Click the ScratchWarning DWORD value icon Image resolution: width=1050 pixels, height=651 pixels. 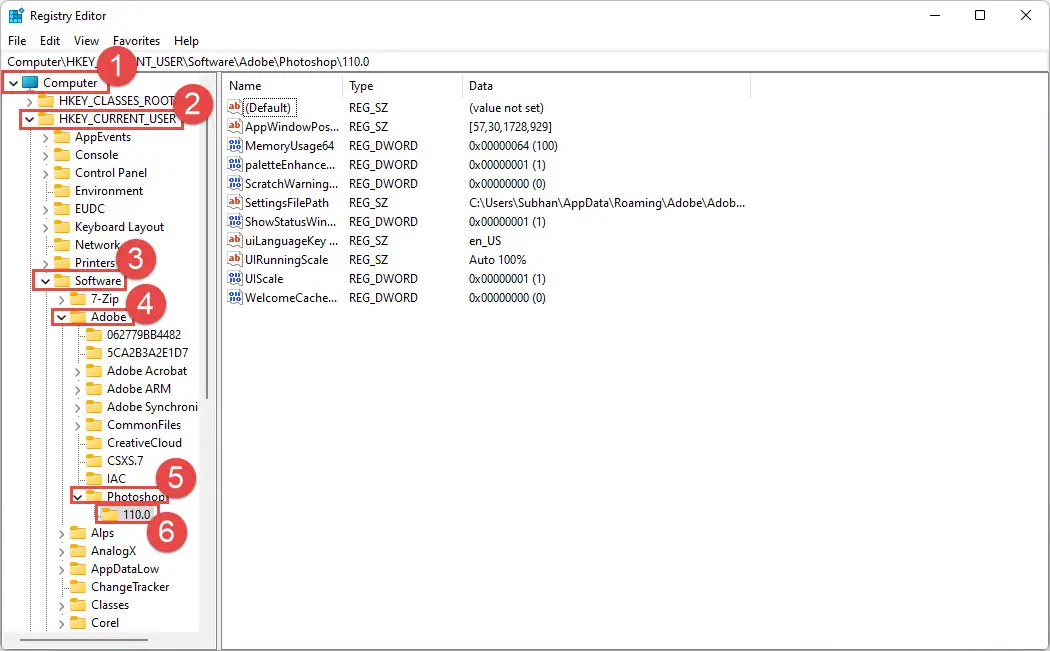tap(234, 183)
